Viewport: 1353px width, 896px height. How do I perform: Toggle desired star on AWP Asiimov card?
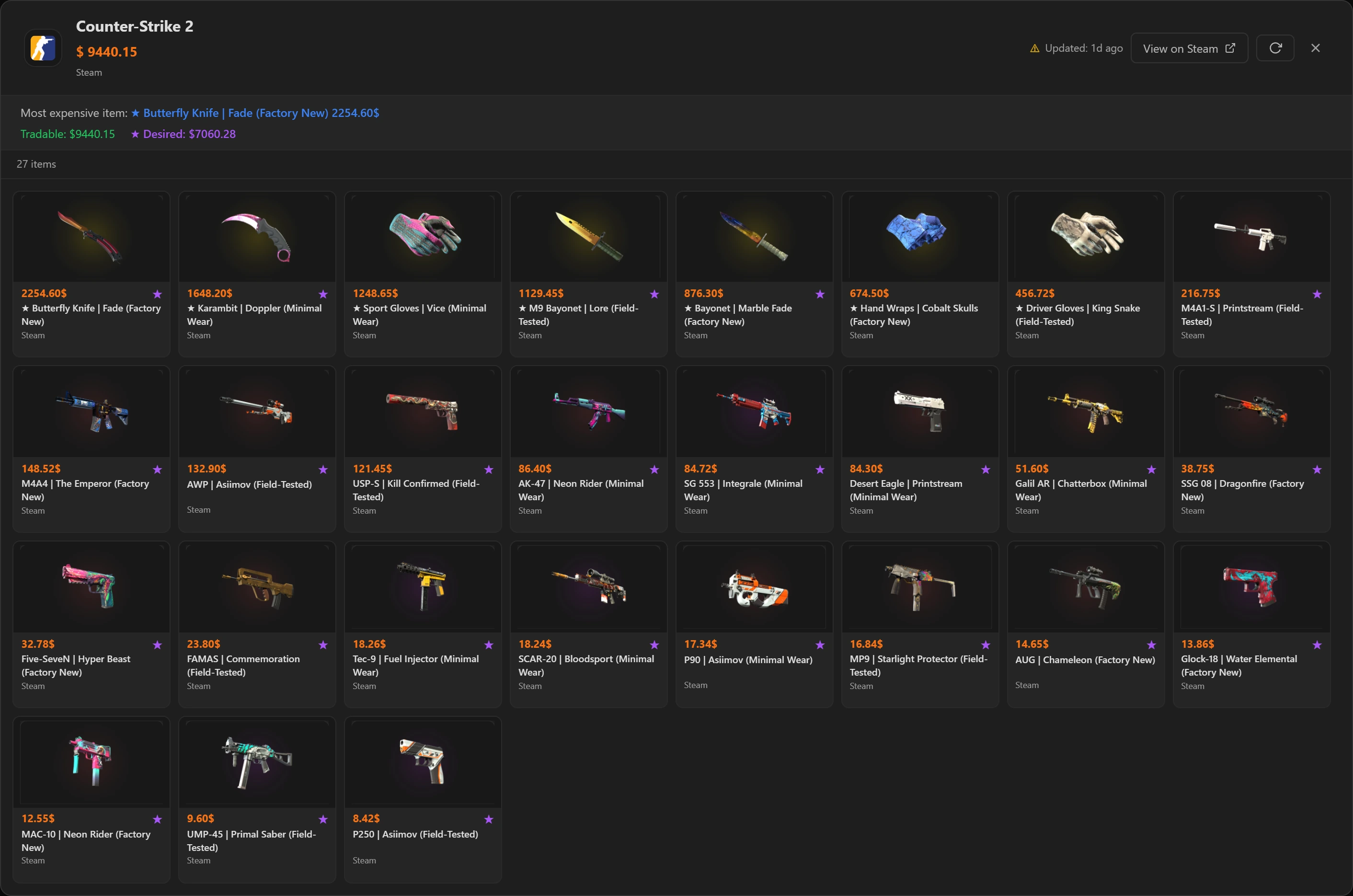point(323,470)
